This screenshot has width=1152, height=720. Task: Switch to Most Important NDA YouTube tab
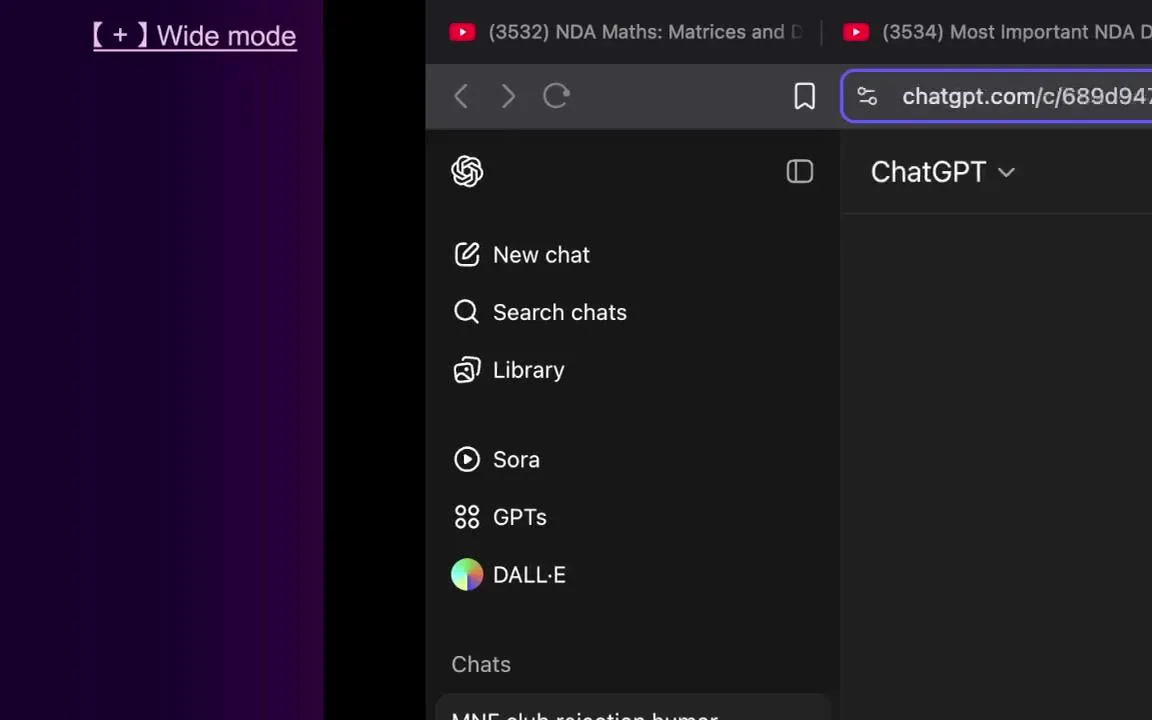[x=997, y=32]
